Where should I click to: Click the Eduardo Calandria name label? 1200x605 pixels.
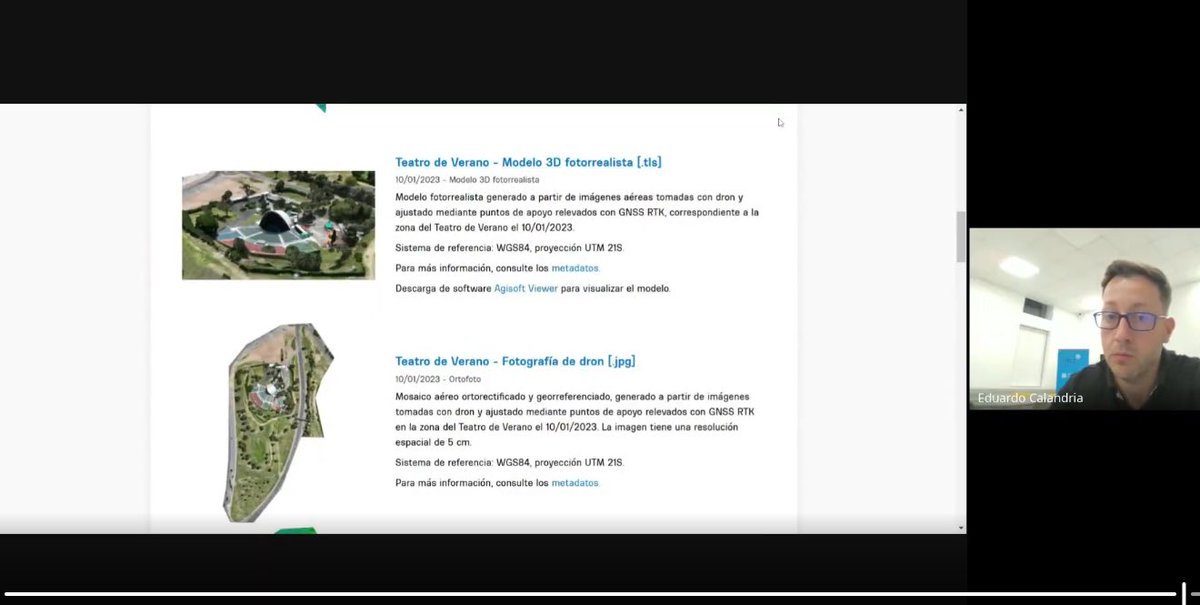(x=1030, y=398)
